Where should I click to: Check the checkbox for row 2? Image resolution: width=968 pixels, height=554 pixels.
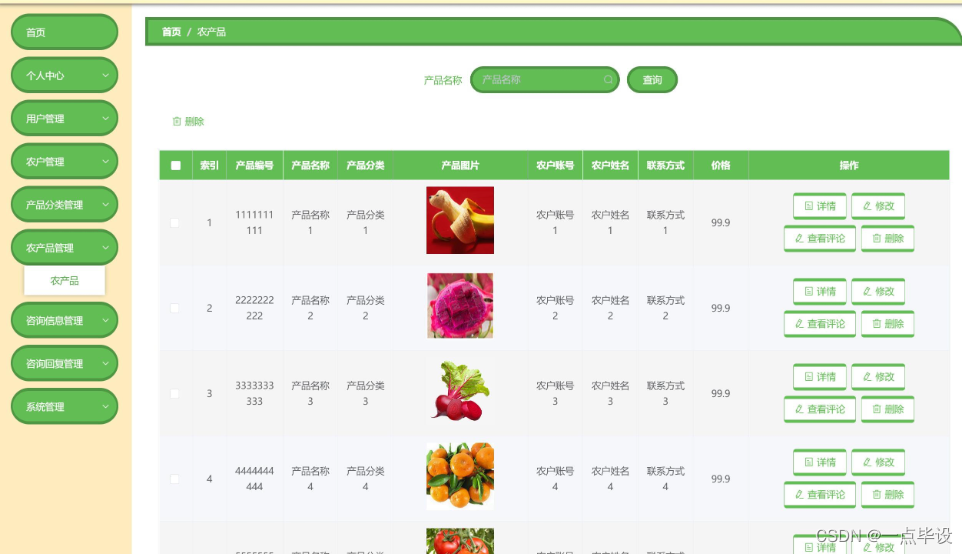(175, 308)
